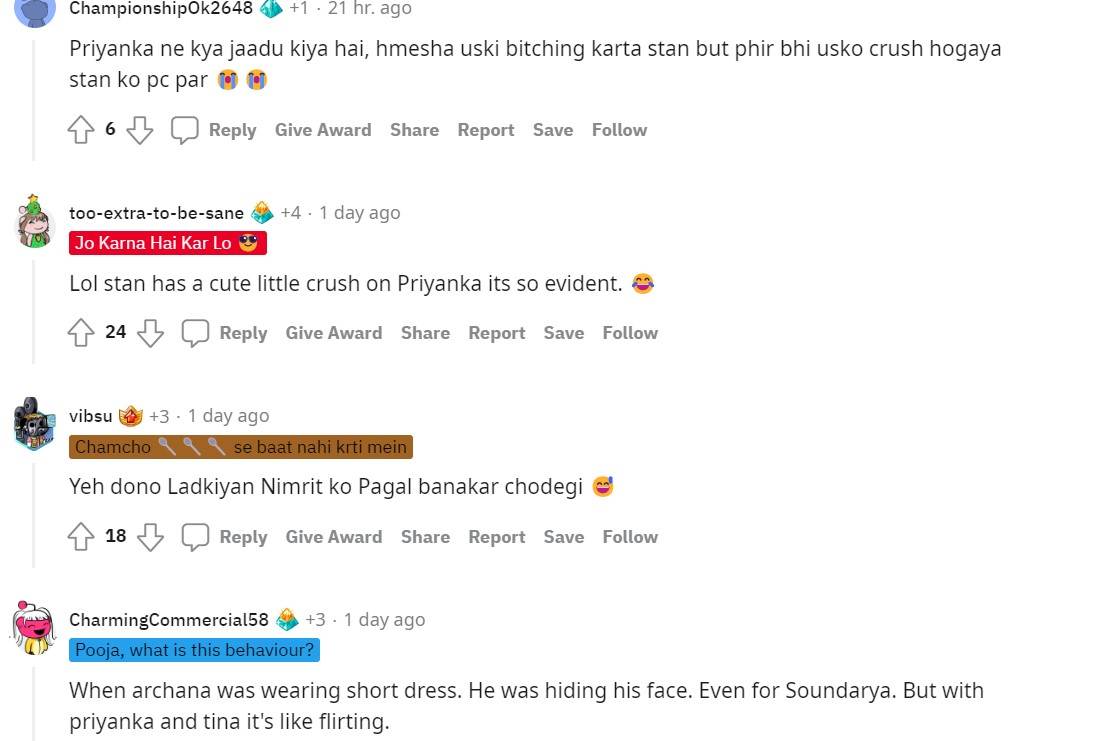The image size is (1104, 741).
Task: Downvote too-extra-to-be-sane's comment
Action: tap(150, 332)
